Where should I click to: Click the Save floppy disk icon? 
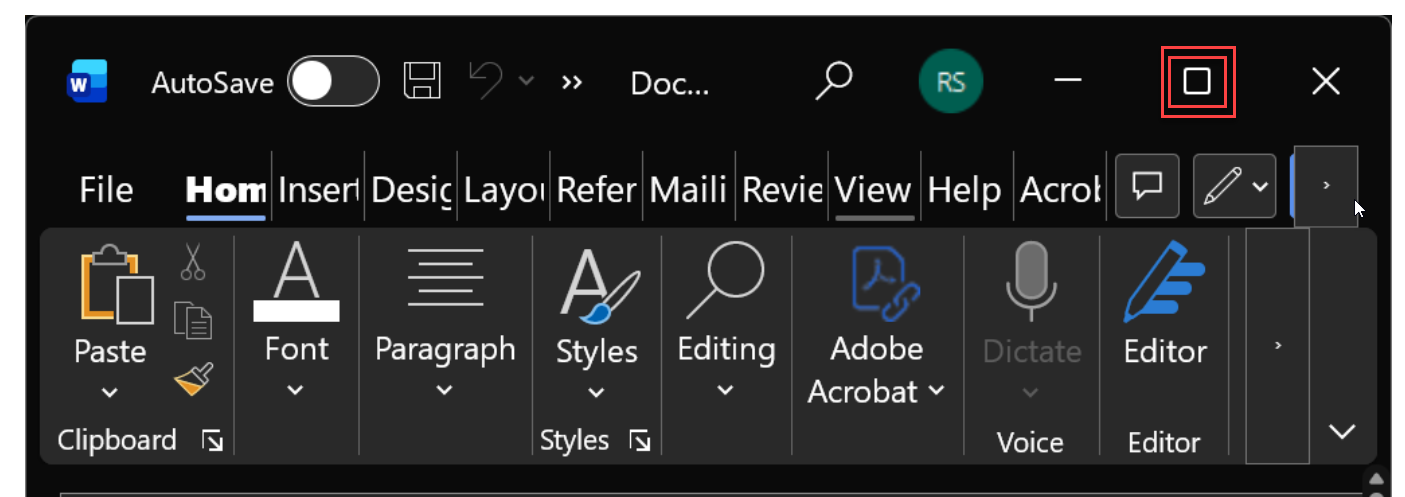(422, 81)
